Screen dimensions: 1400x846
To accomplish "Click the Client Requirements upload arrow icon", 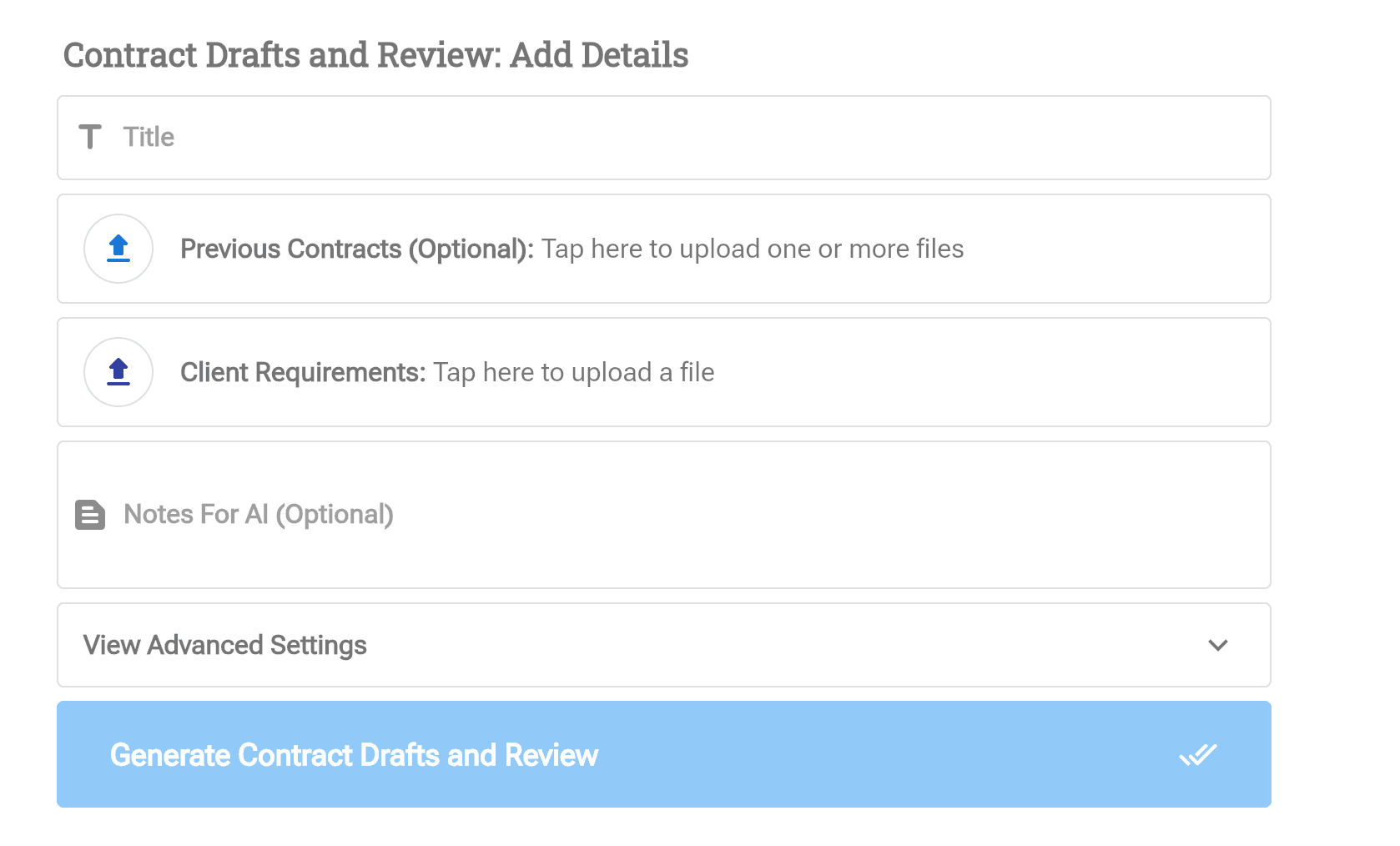I will point(118,371).
